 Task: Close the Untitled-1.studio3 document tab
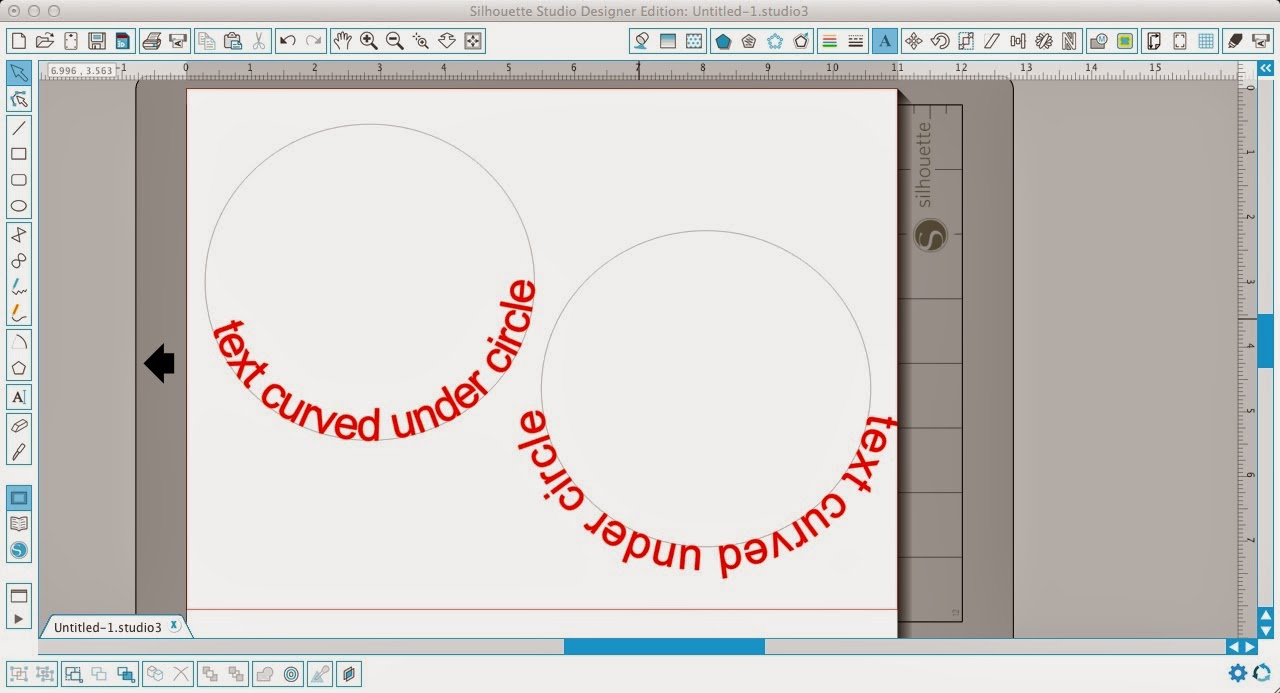click(174, 626)
